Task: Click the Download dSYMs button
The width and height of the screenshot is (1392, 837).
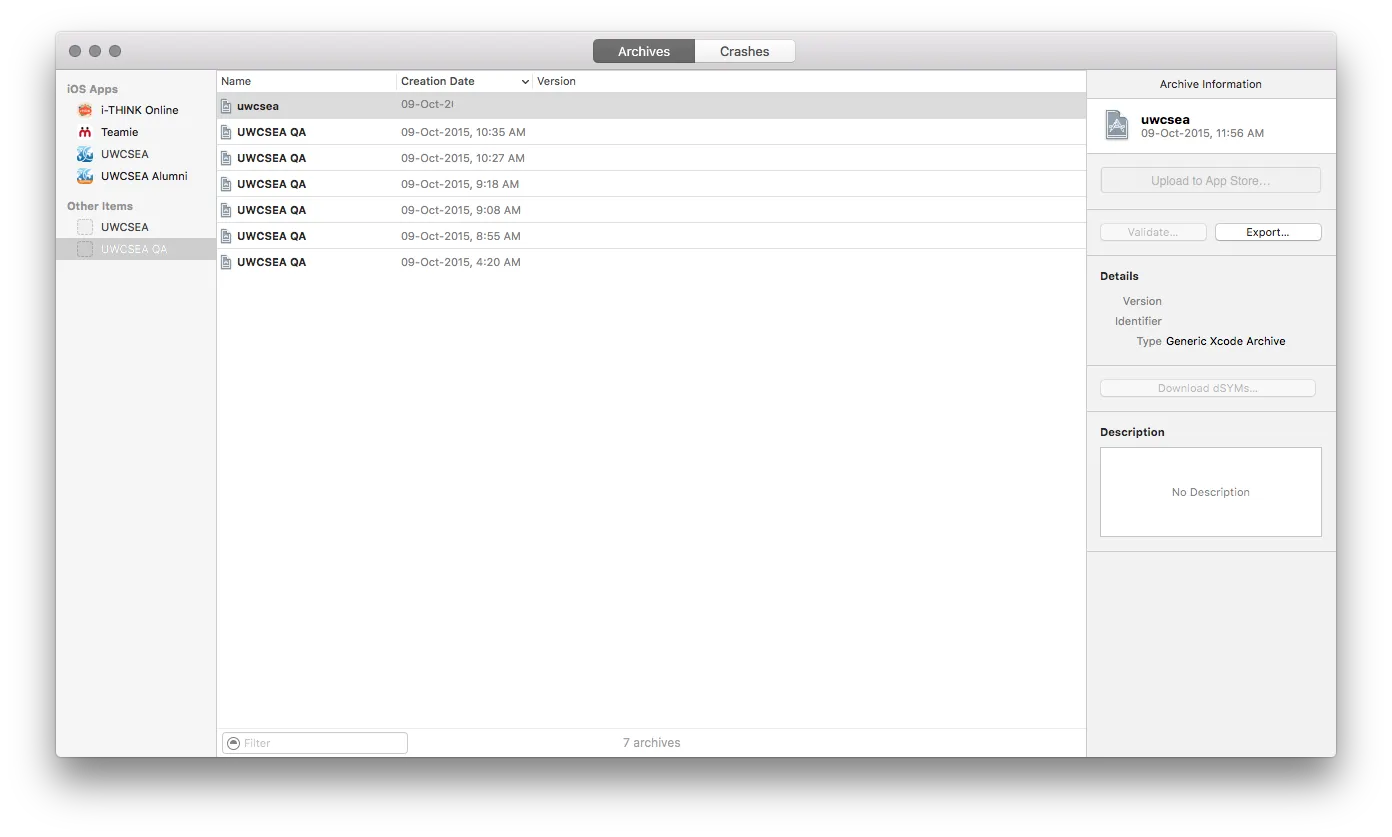Action: [1208, 388]
